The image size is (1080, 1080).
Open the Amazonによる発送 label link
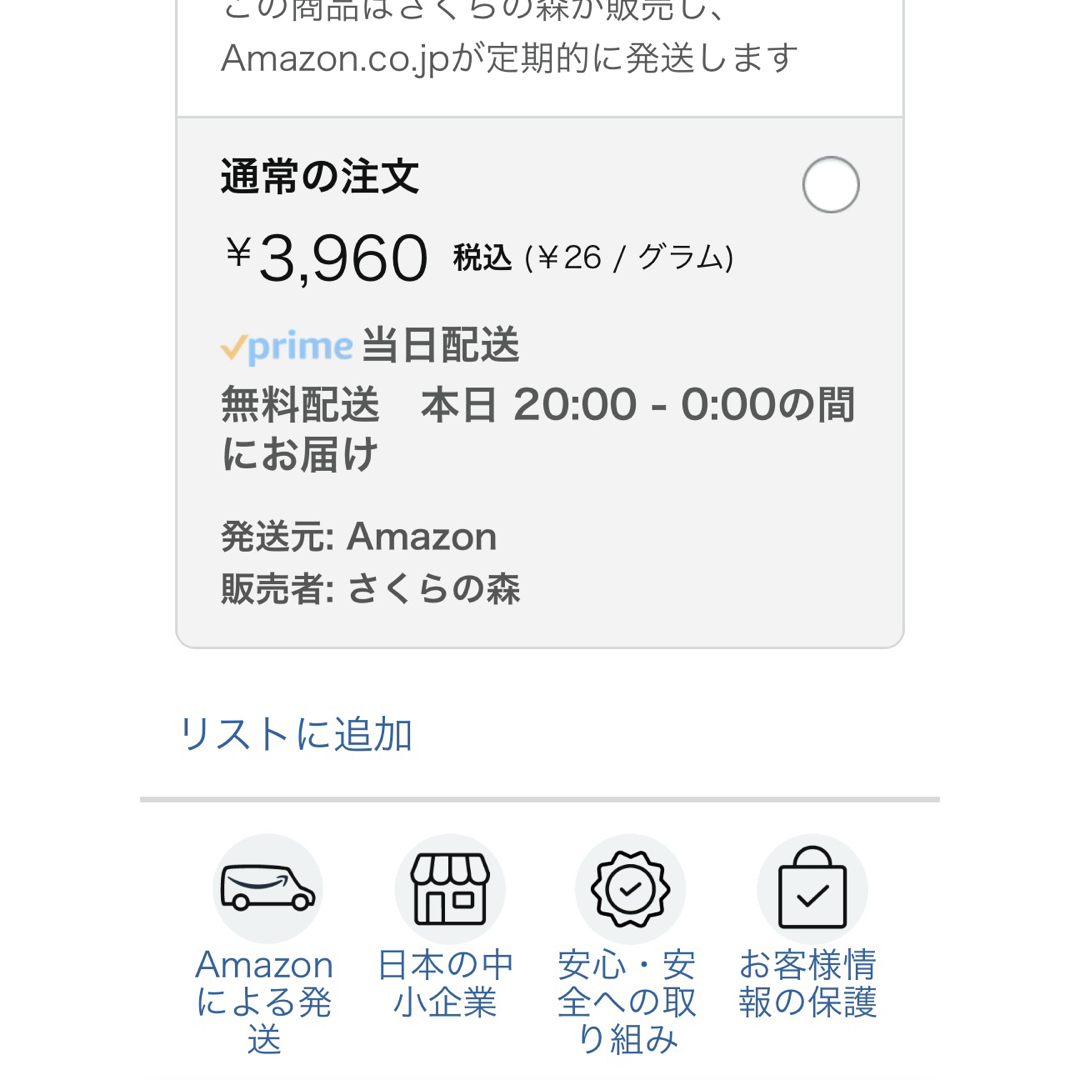click(x=264, y=1001)
